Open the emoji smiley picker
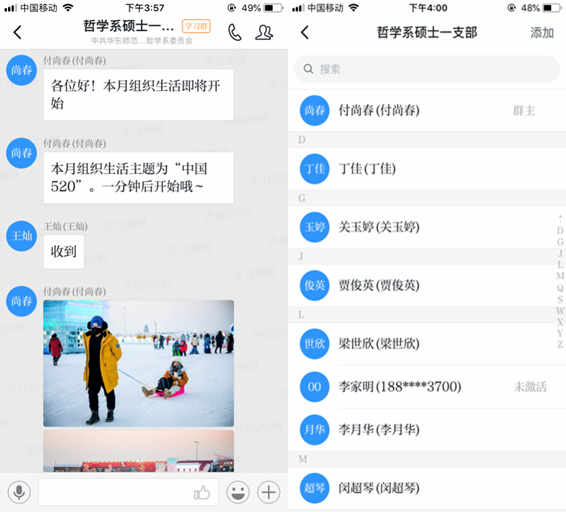Screen dimensions: 566x512 point(238,492)
